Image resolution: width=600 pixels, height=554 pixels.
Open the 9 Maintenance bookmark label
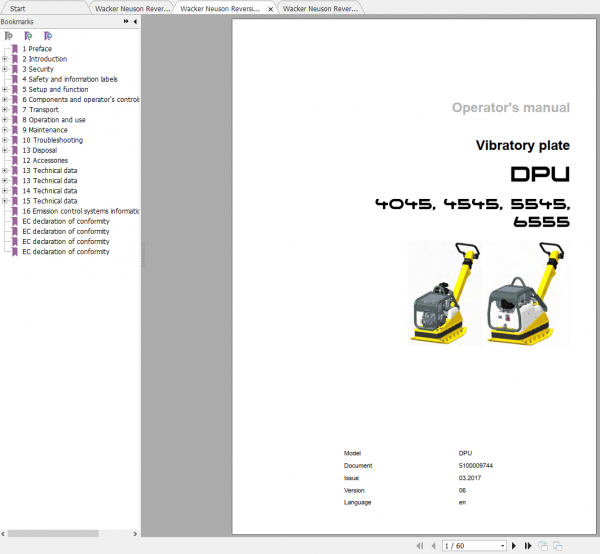(45, 130)
